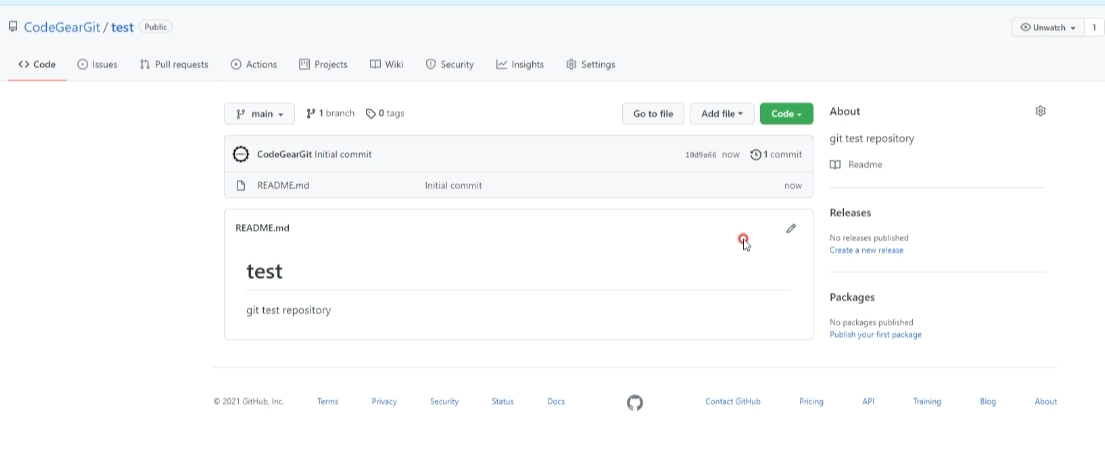Click the Packages heading
Image resolution: width=1105 pixels, height=468 pixels.
[x=852, y=297]
